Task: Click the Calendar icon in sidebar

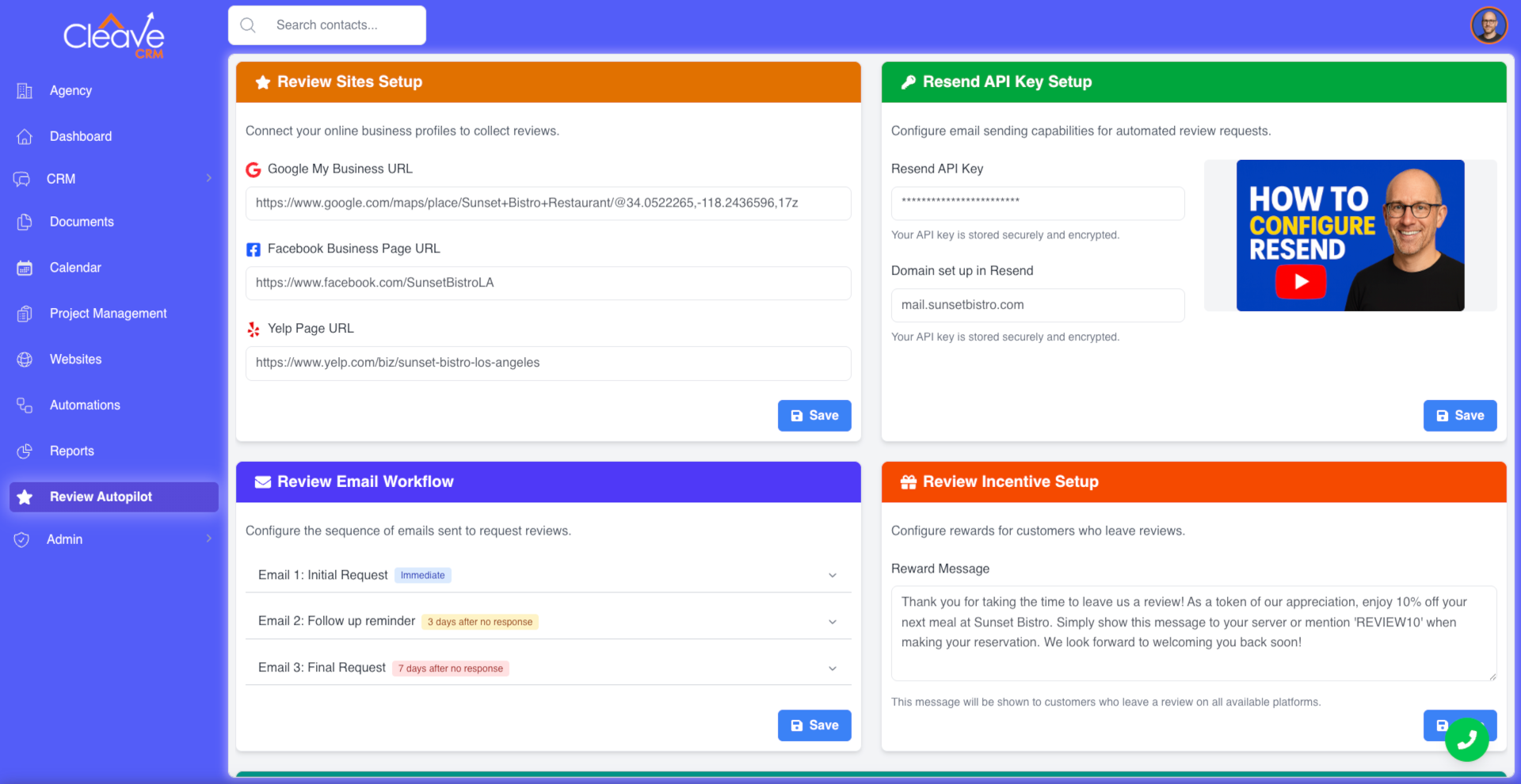Action: pyautogui.click(x=25, y=268)
